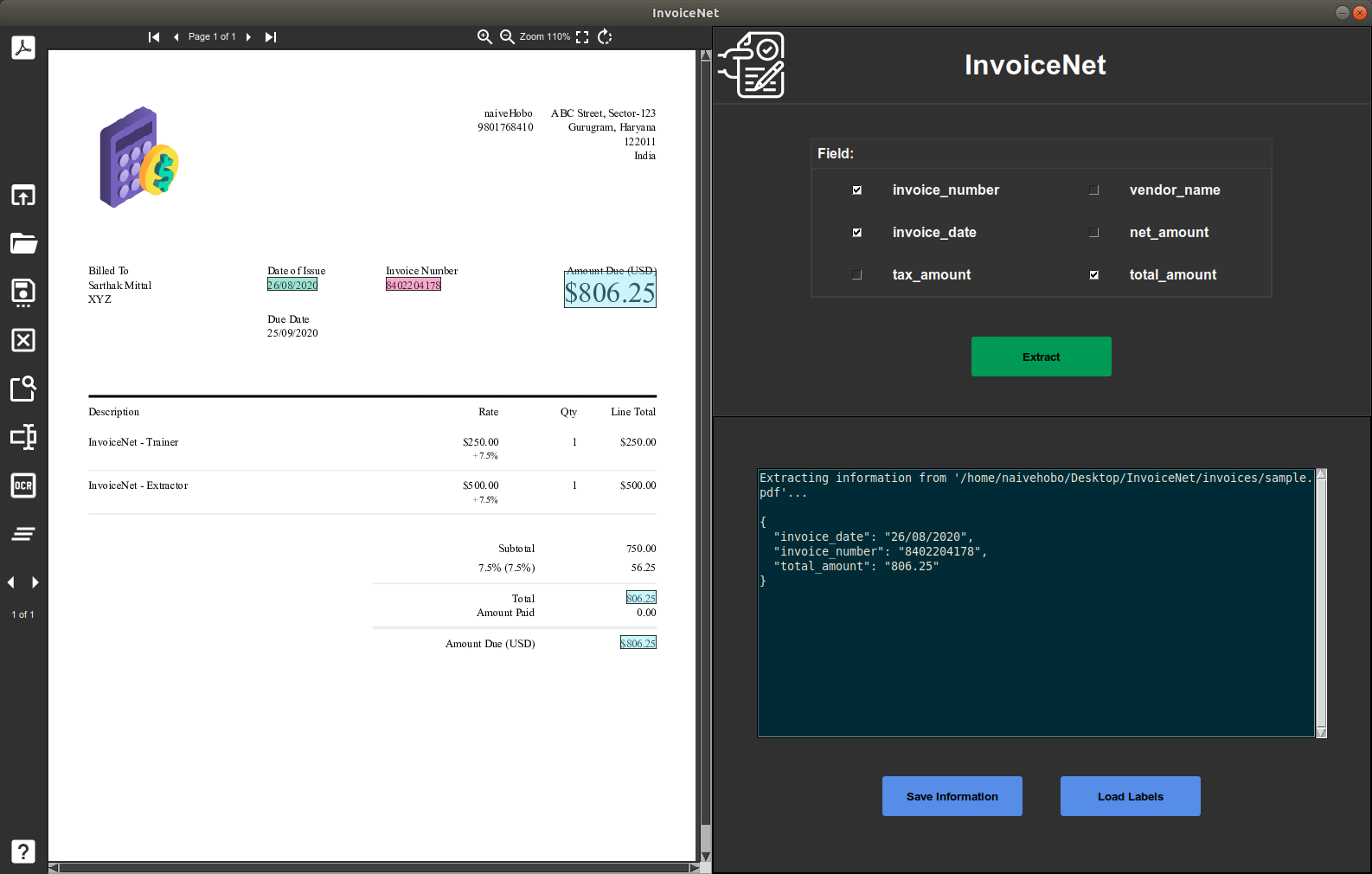Click the output box vertical scrollbar
Viewport: 1372px width, 874px height.
pyautogui.click(x=1321, y=603)
